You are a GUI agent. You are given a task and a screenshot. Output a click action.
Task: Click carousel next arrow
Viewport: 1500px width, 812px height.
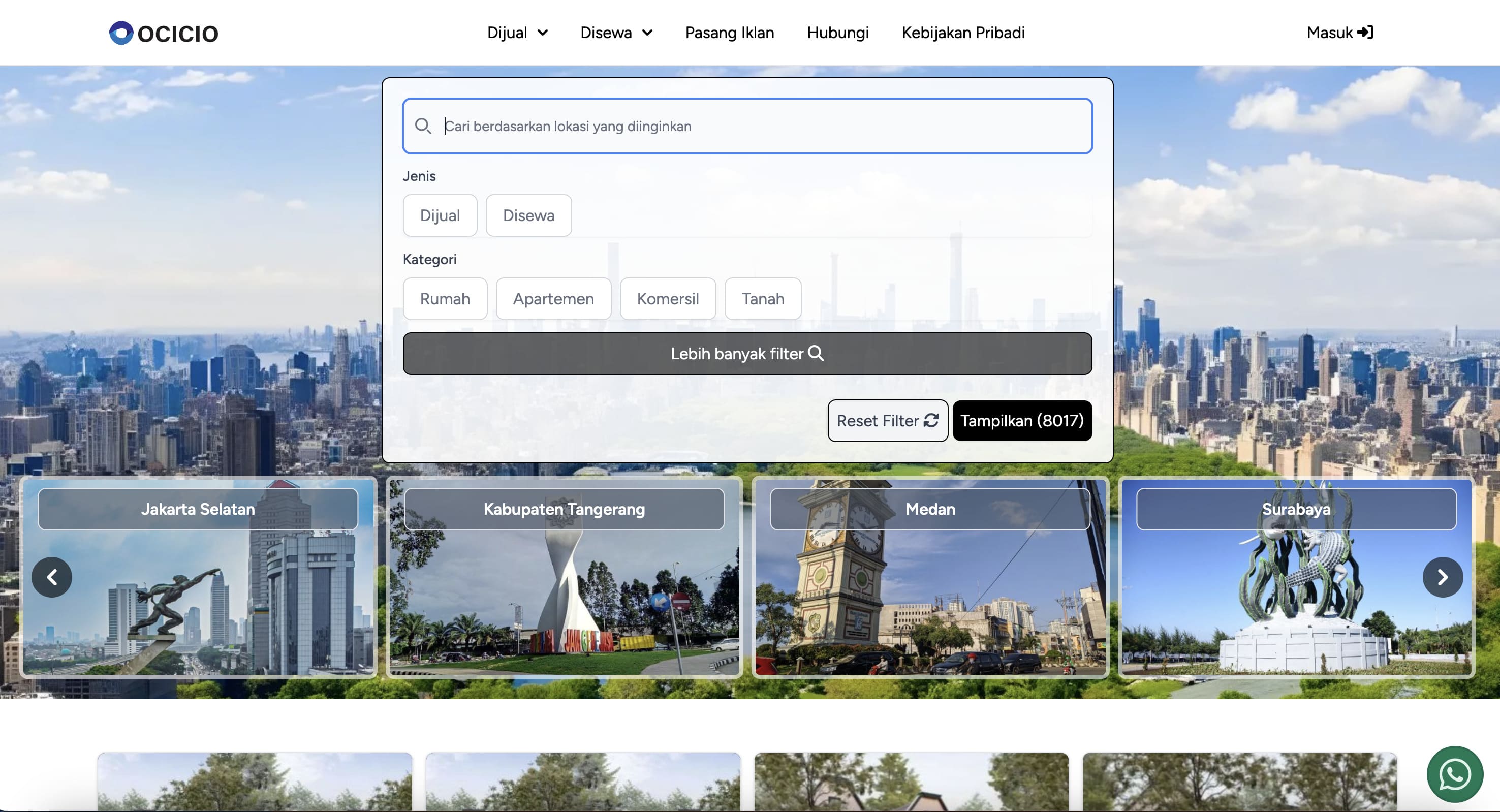click(1443, 577)
